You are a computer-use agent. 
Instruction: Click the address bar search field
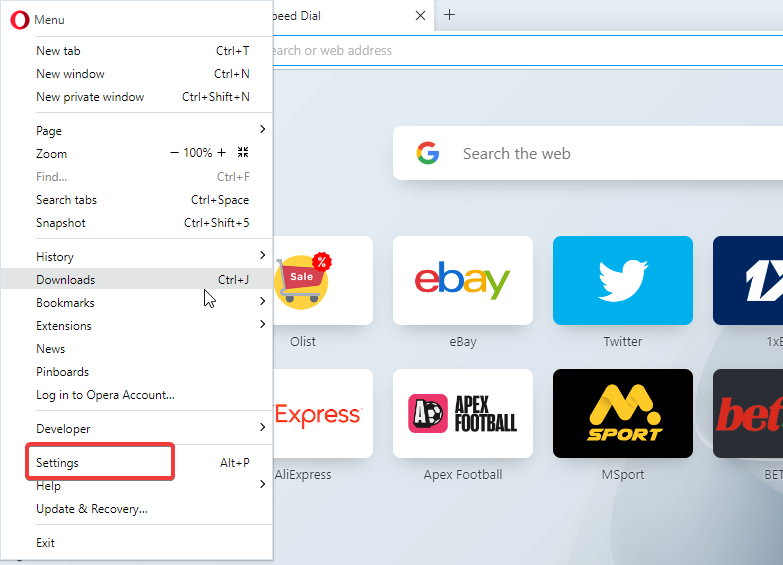point(528,50)
